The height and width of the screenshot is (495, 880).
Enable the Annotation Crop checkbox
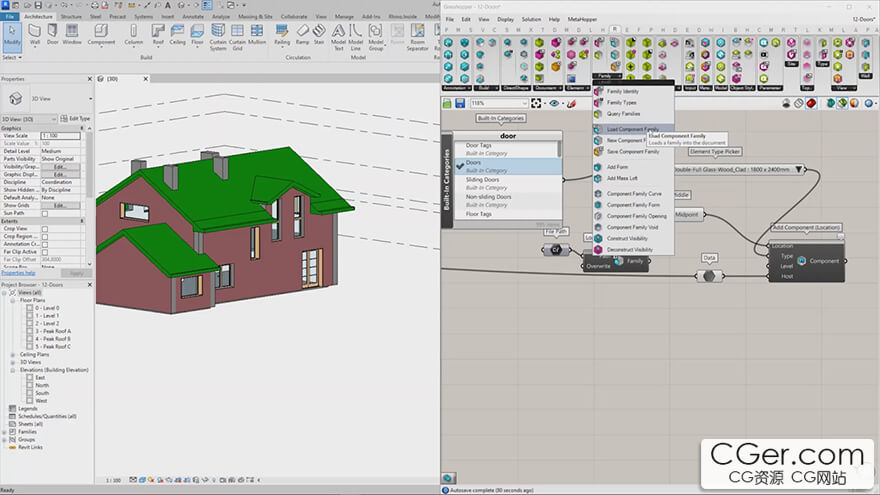tap(45, 244)
